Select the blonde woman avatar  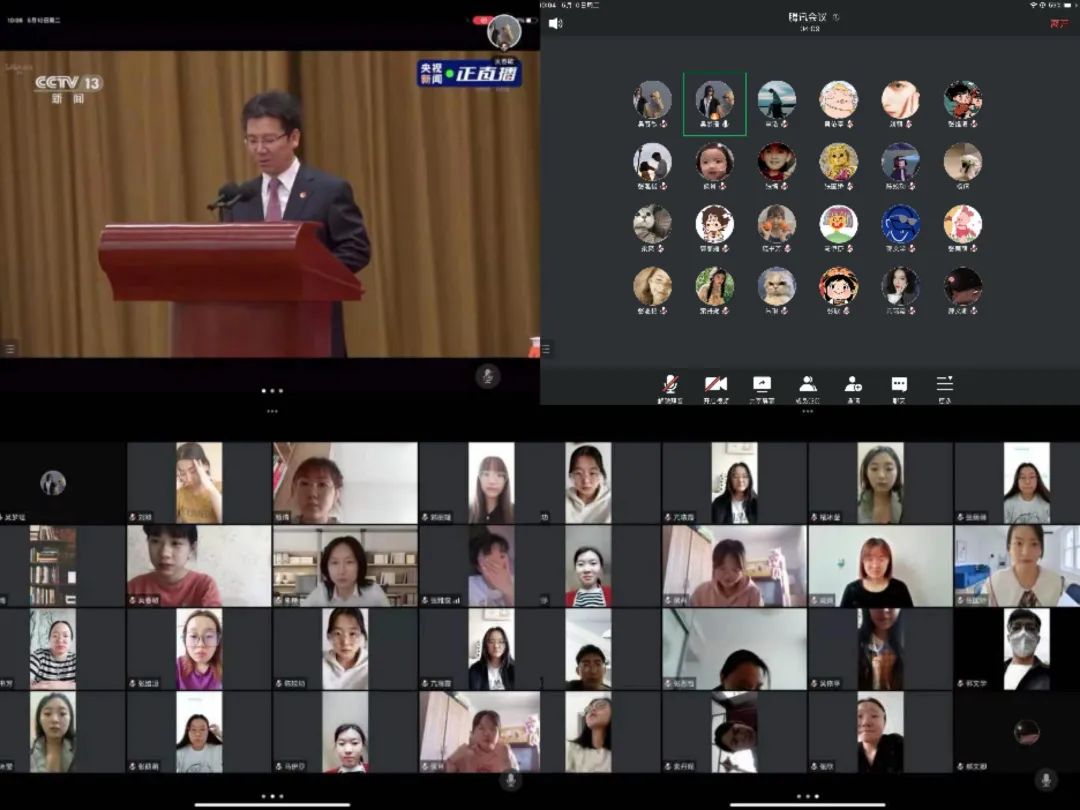click(x=652, y=286)
